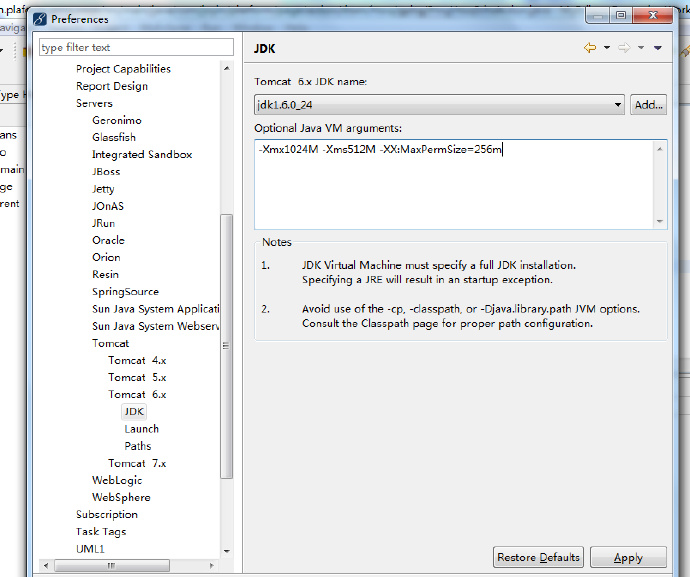Click the back navigation arrow icon
This screenshot has height=577, width=690.
point(590,48)
